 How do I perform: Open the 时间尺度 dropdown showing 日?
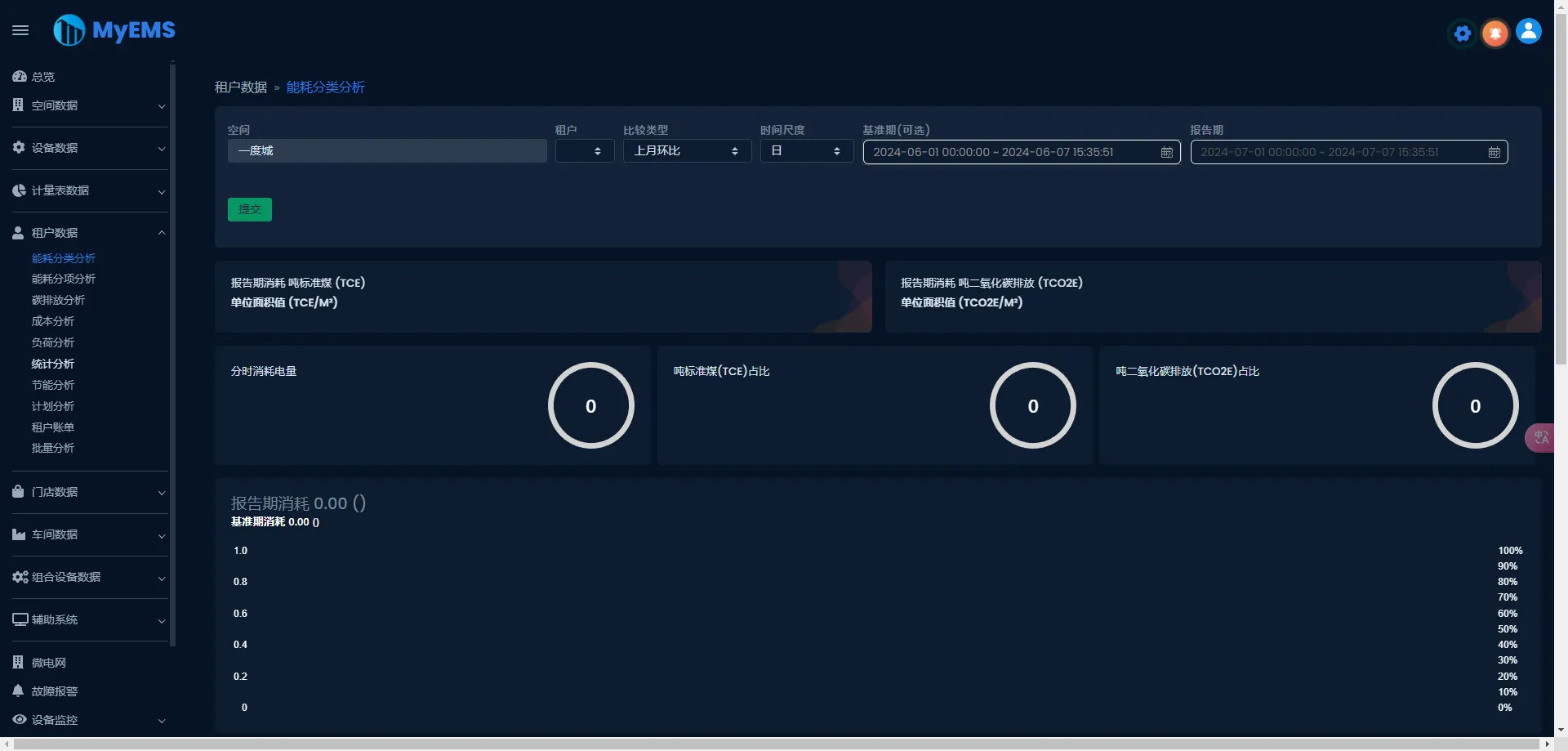coord(807,151)
